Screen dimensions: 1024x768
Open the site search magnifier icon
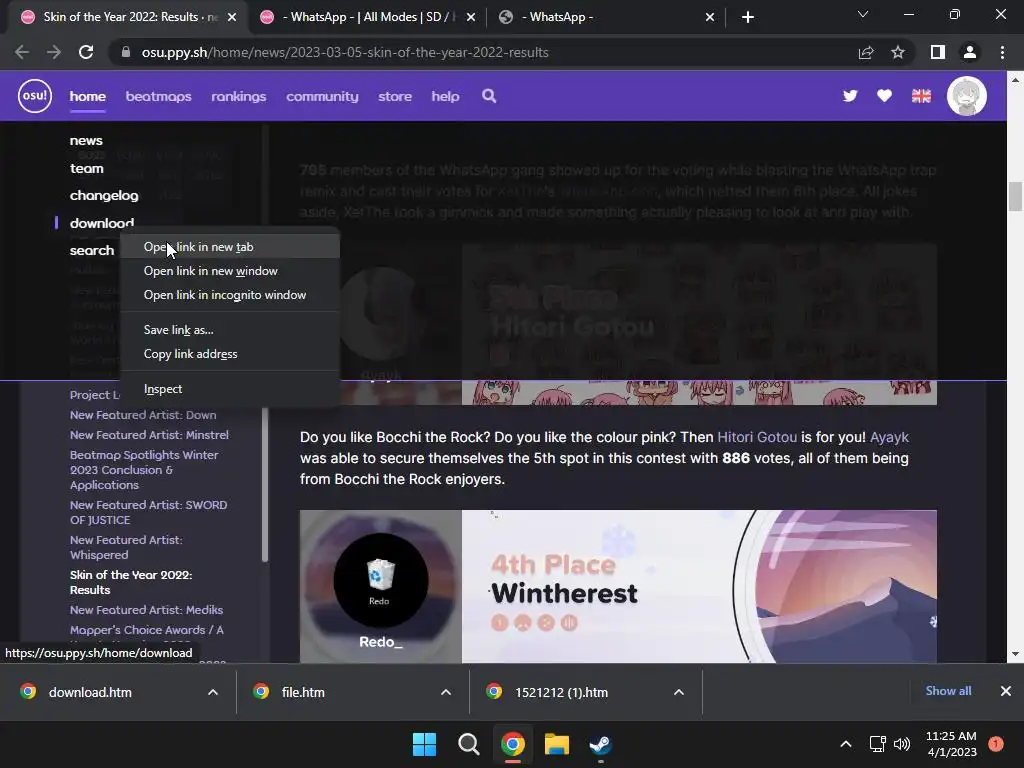point(489,96)
